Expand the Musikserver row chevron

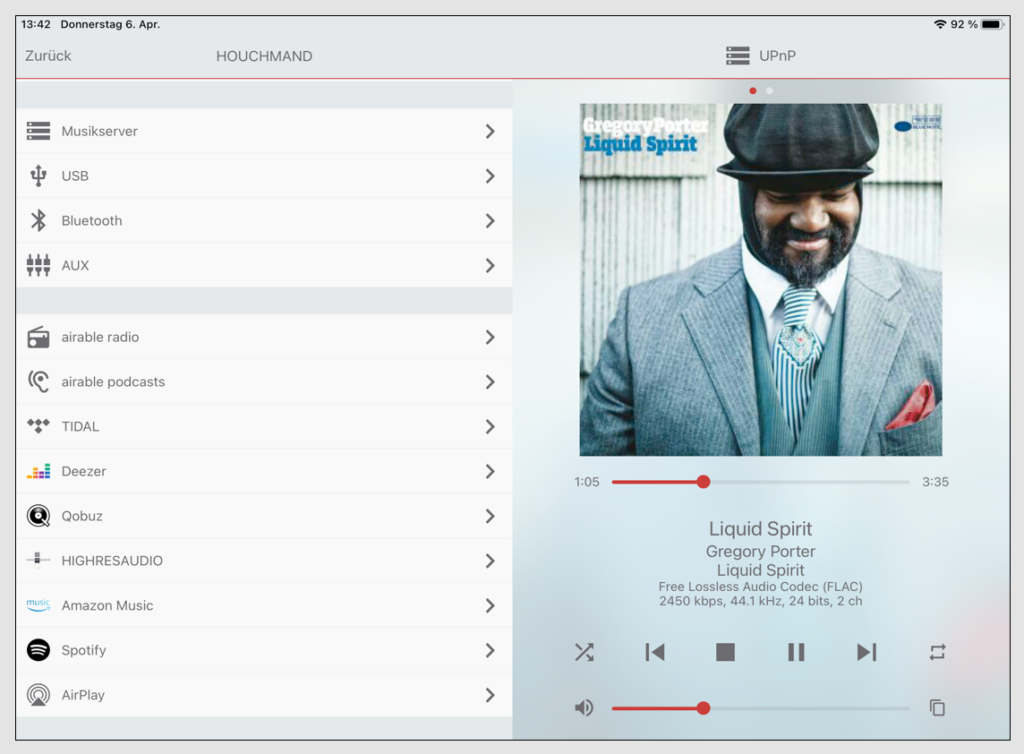pyautogui.click(x=490, y=131)
